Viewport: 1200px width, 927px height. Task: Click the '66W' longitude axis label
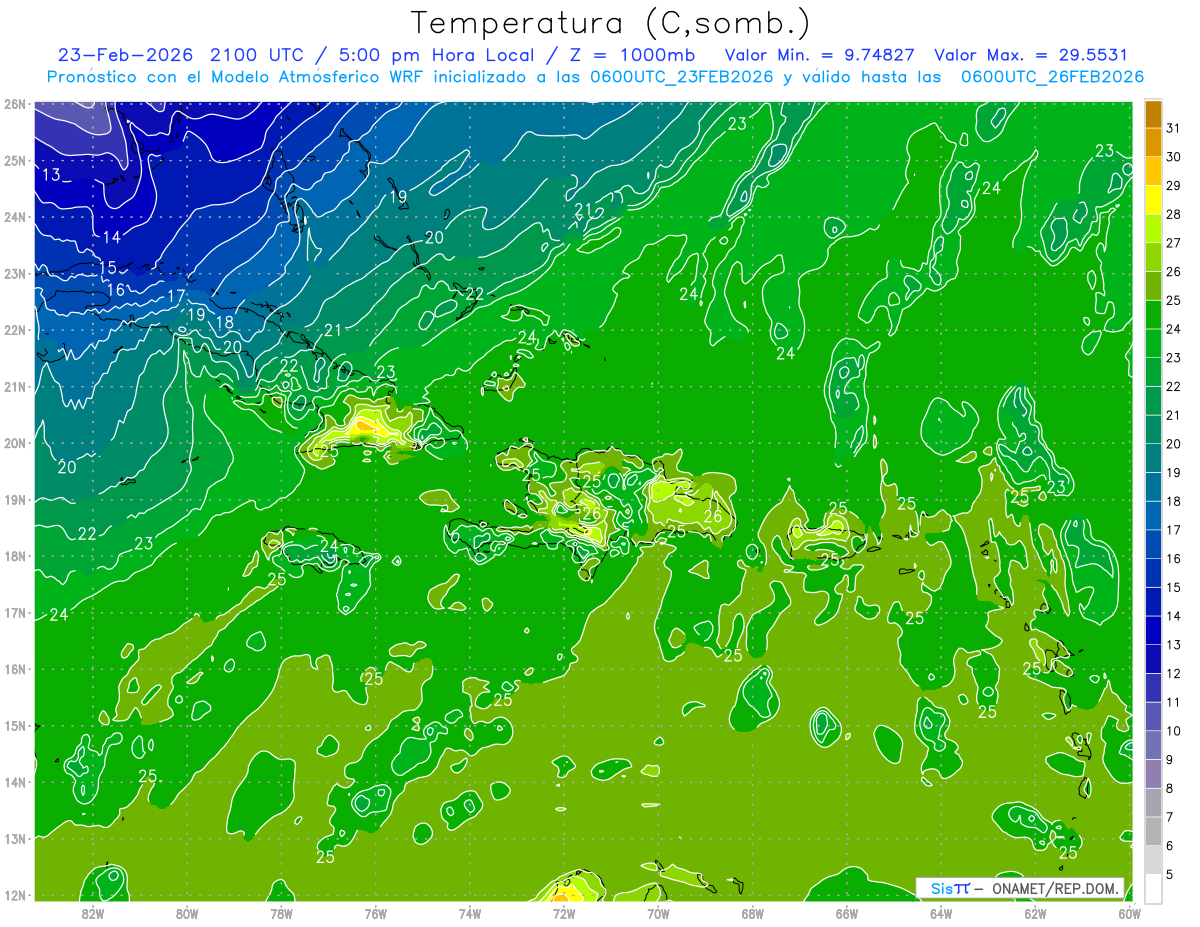pyautogui.click(x=847, y=913)
